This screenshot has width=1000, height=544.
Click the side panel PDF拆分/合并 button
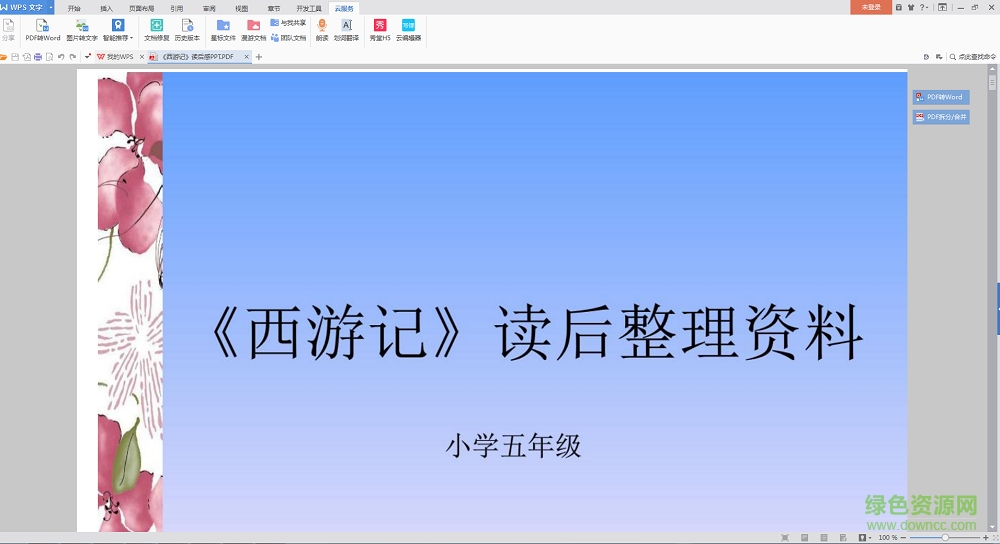coord(941,117)
